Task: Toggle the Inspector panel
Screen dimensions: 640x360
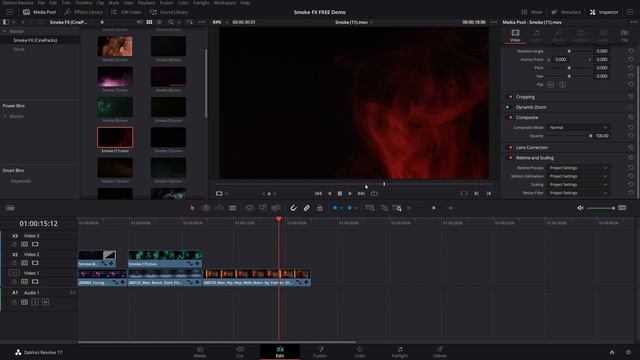Action: (x=604, y=12)
